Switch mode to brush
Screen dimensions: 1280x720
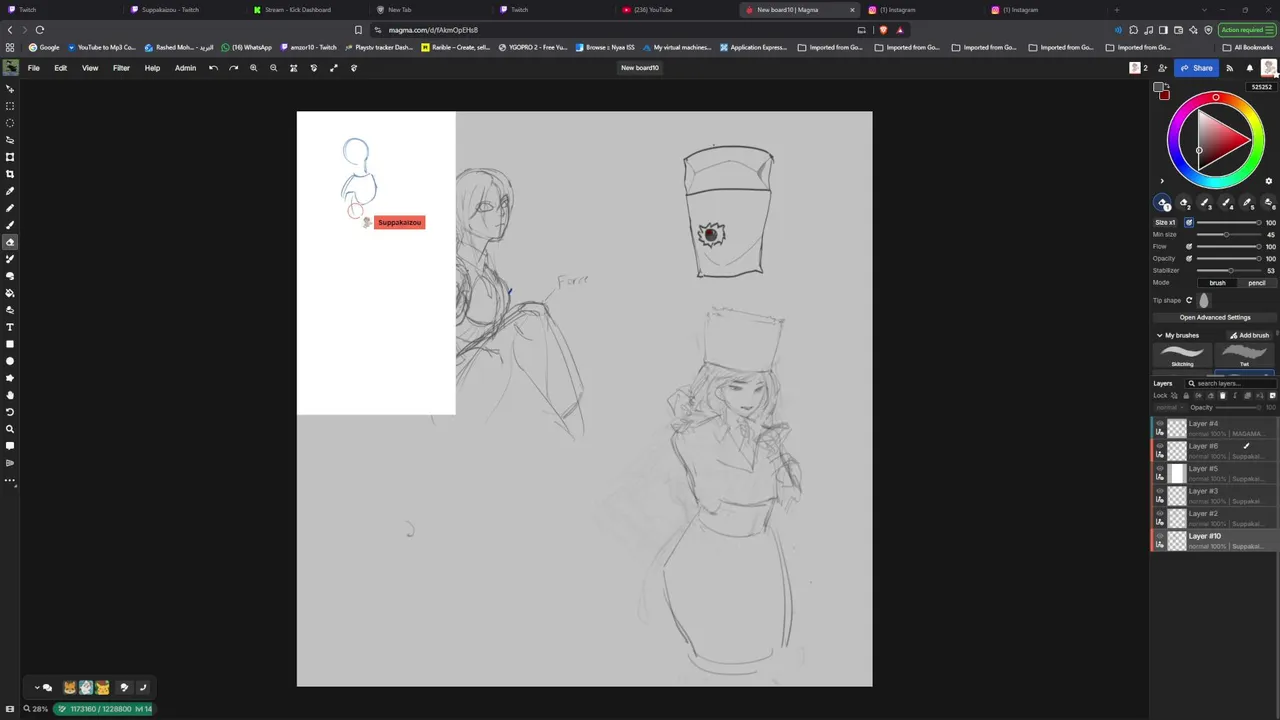point(1217,283)
